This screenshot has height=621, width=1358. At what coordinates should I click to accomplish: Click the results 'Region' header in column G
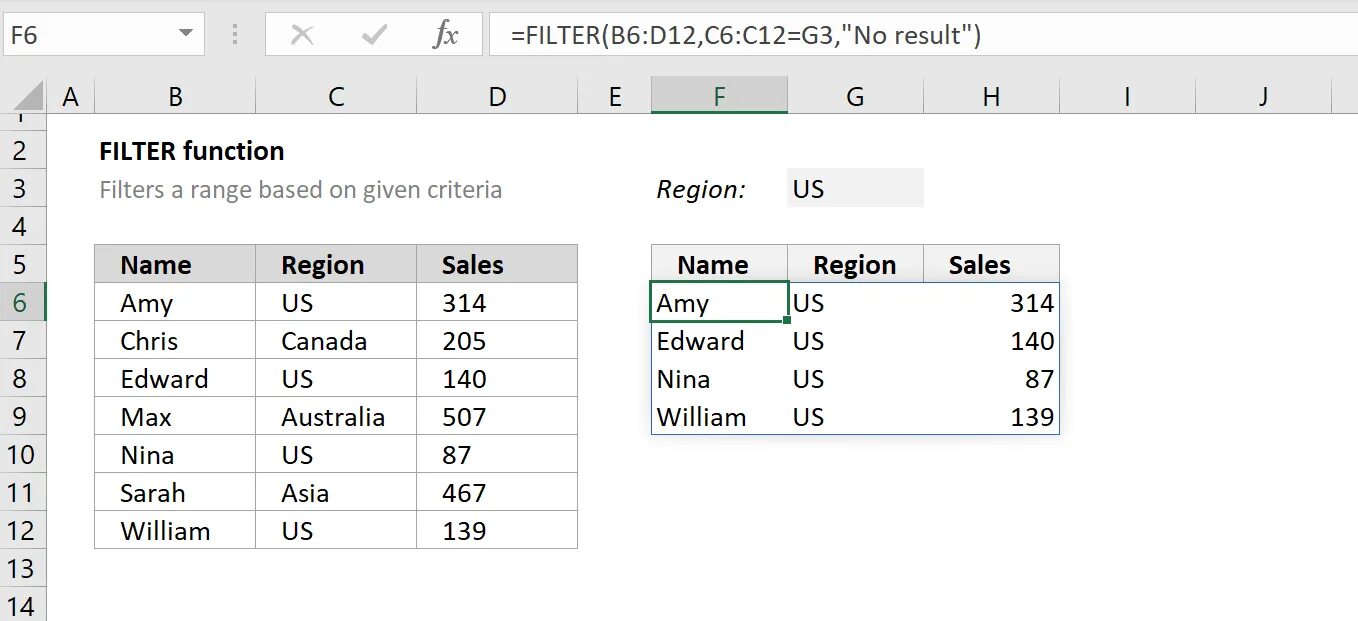(x=855, y=265)
